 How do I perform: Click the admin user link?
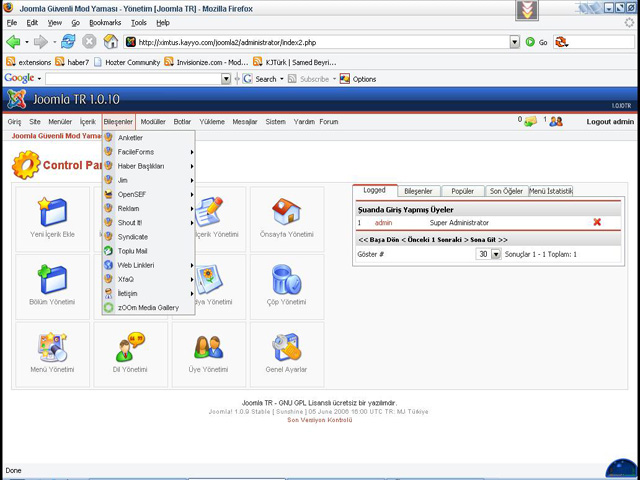[383, 222]
